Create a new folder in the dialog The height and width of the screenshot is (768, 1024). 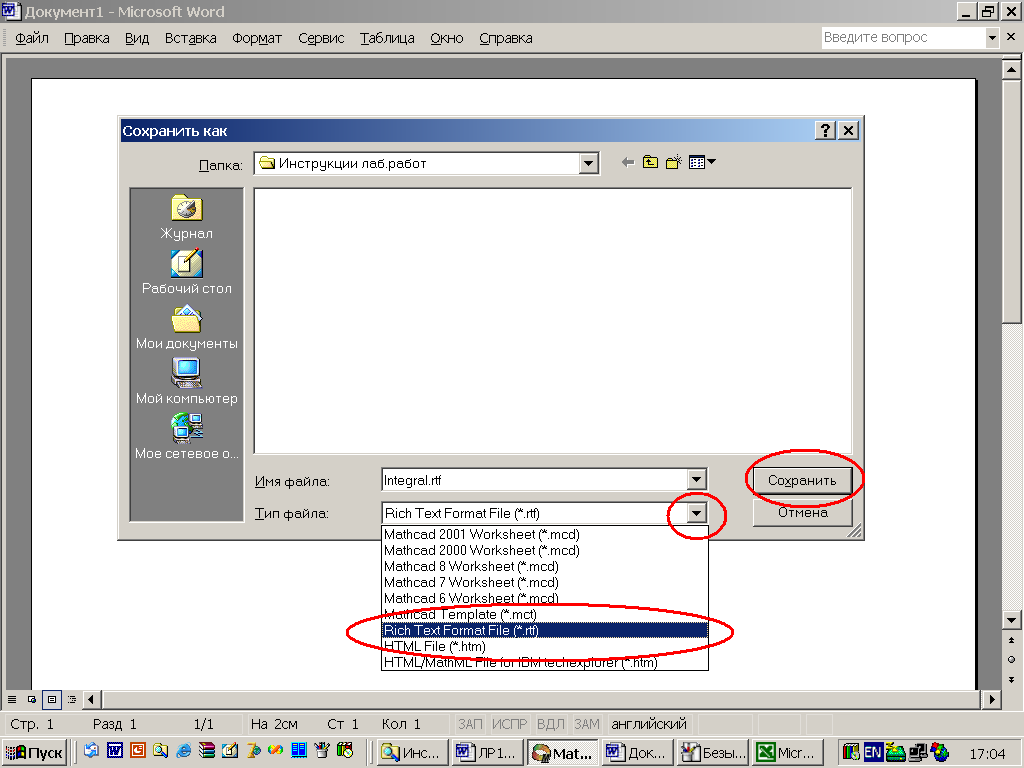(673, 163)
